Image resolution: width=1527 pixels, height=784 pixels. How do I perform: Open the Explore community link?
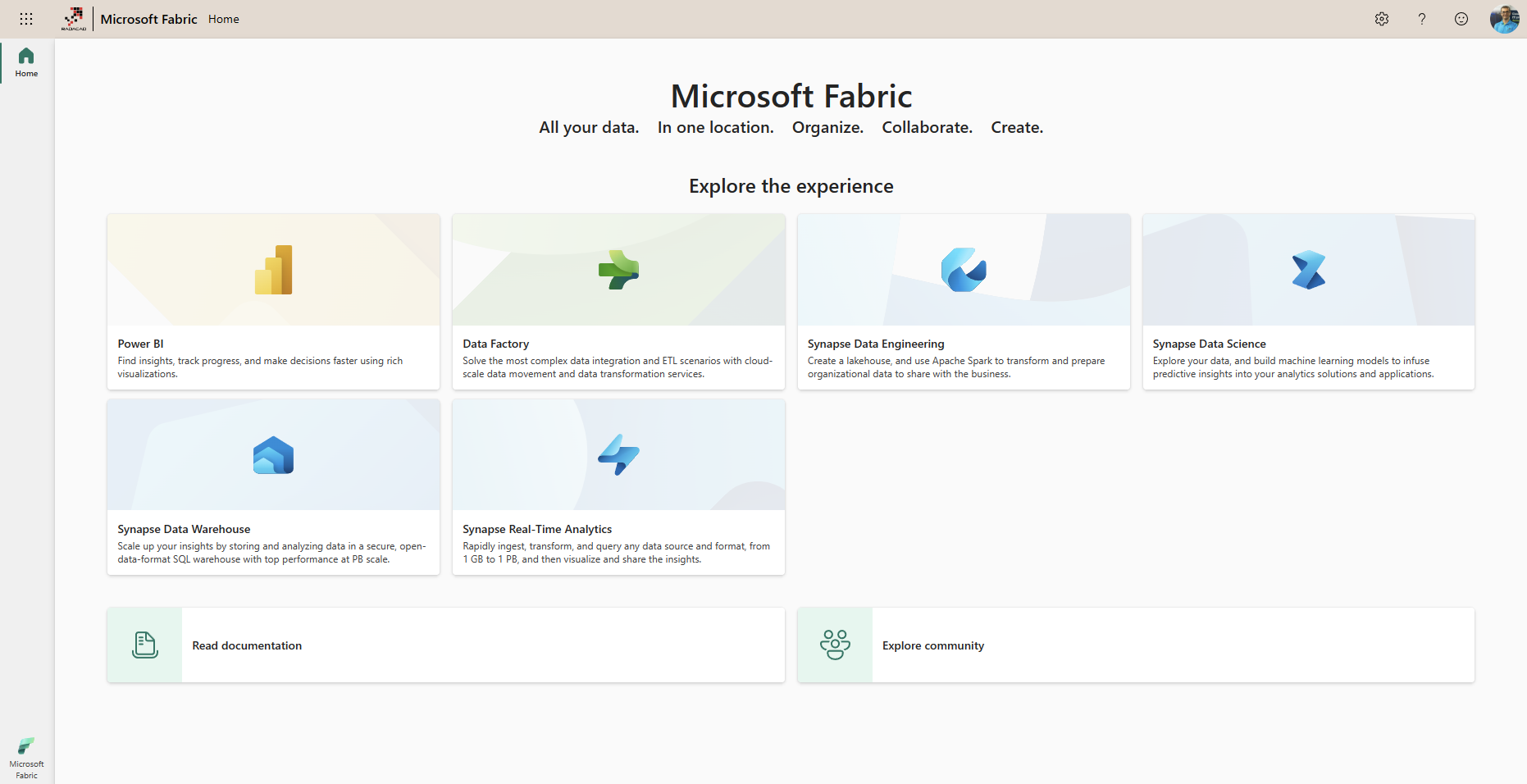click(x=933, y=645)
